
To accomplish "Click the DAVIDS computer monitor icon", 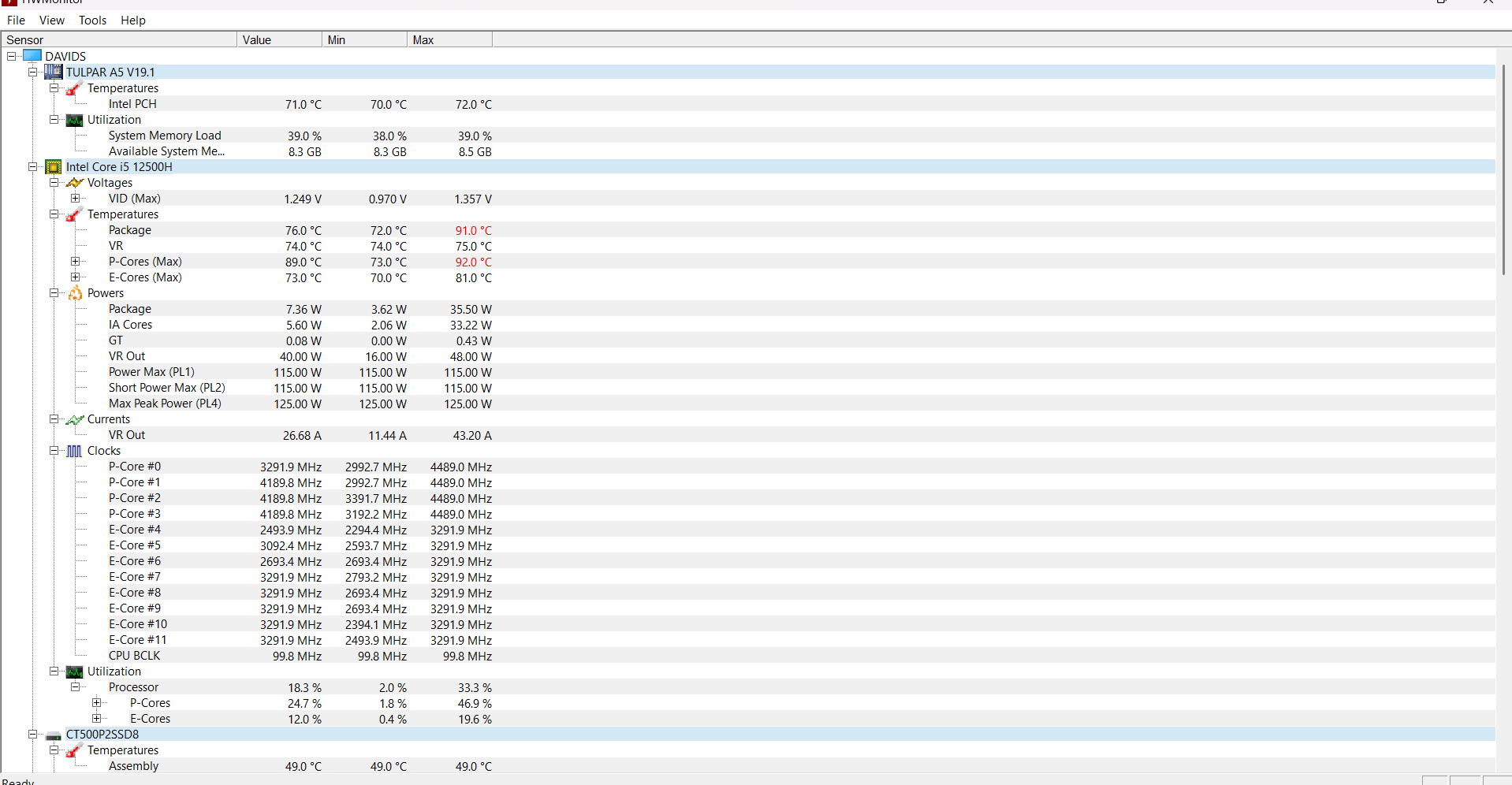I will coord(32,56).
